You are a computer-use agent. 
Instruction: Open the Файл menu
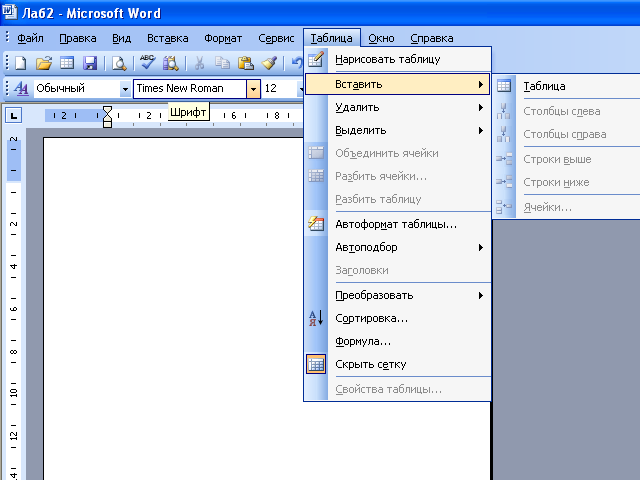click(30, 38)
